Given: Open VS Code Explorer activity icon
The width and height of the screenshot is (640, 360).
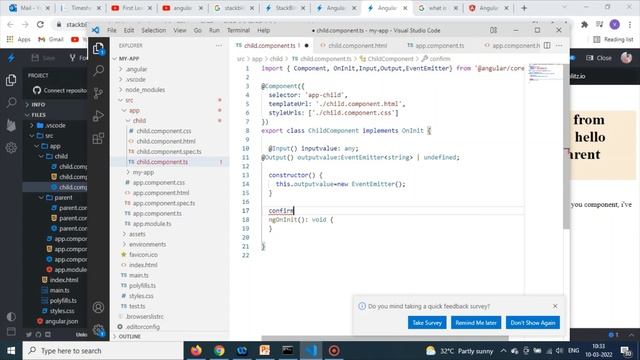Looking at the screenshot, I should 98,49.
